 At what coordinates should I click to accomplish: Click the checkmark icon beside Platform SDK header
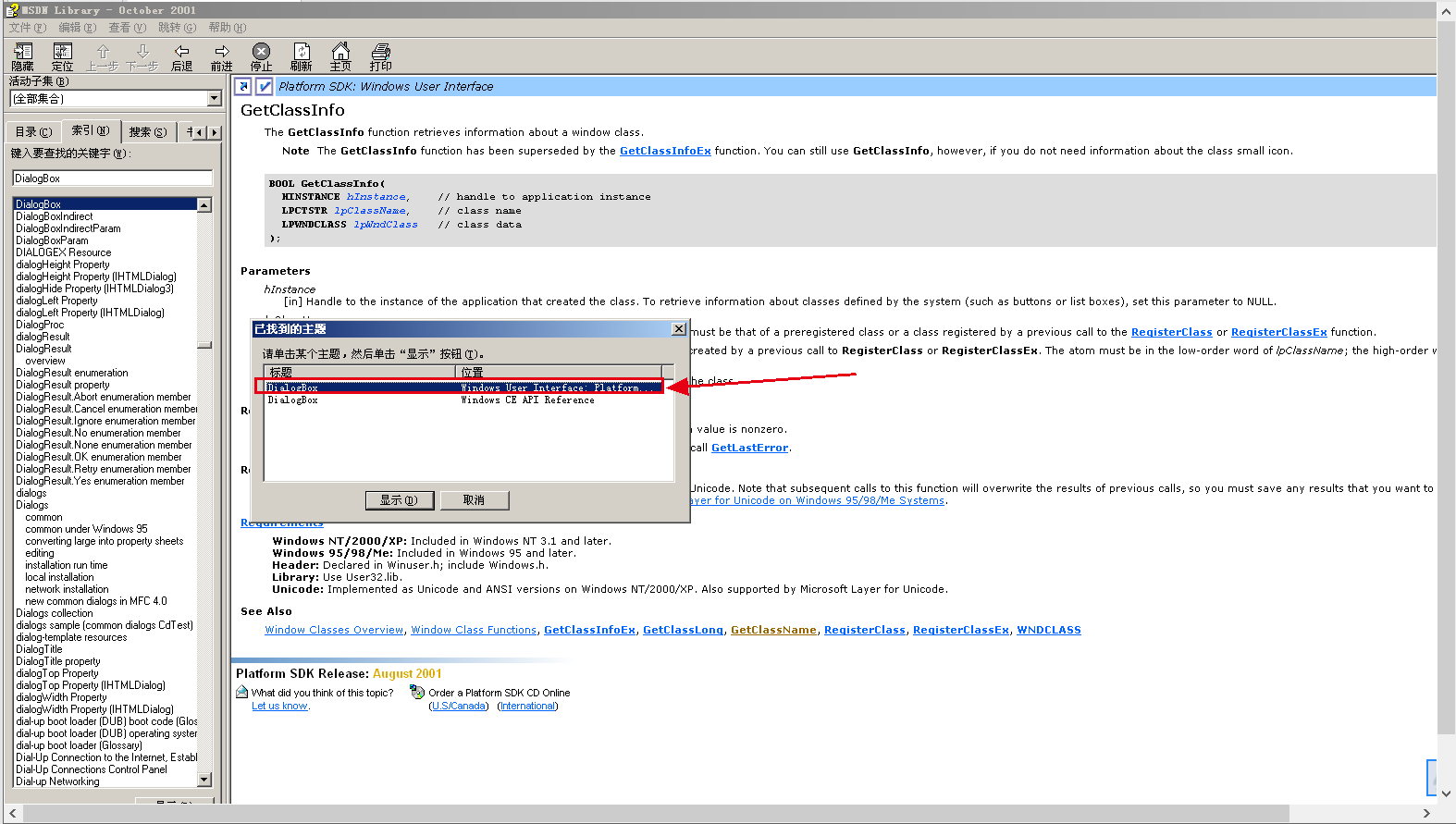[x=265, y=86]
